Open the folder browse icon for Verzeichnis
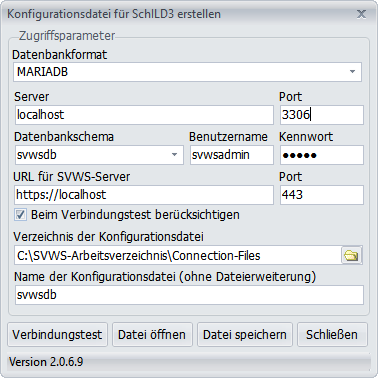The width and height of the screenshot is (378, 378). (351, 256)
